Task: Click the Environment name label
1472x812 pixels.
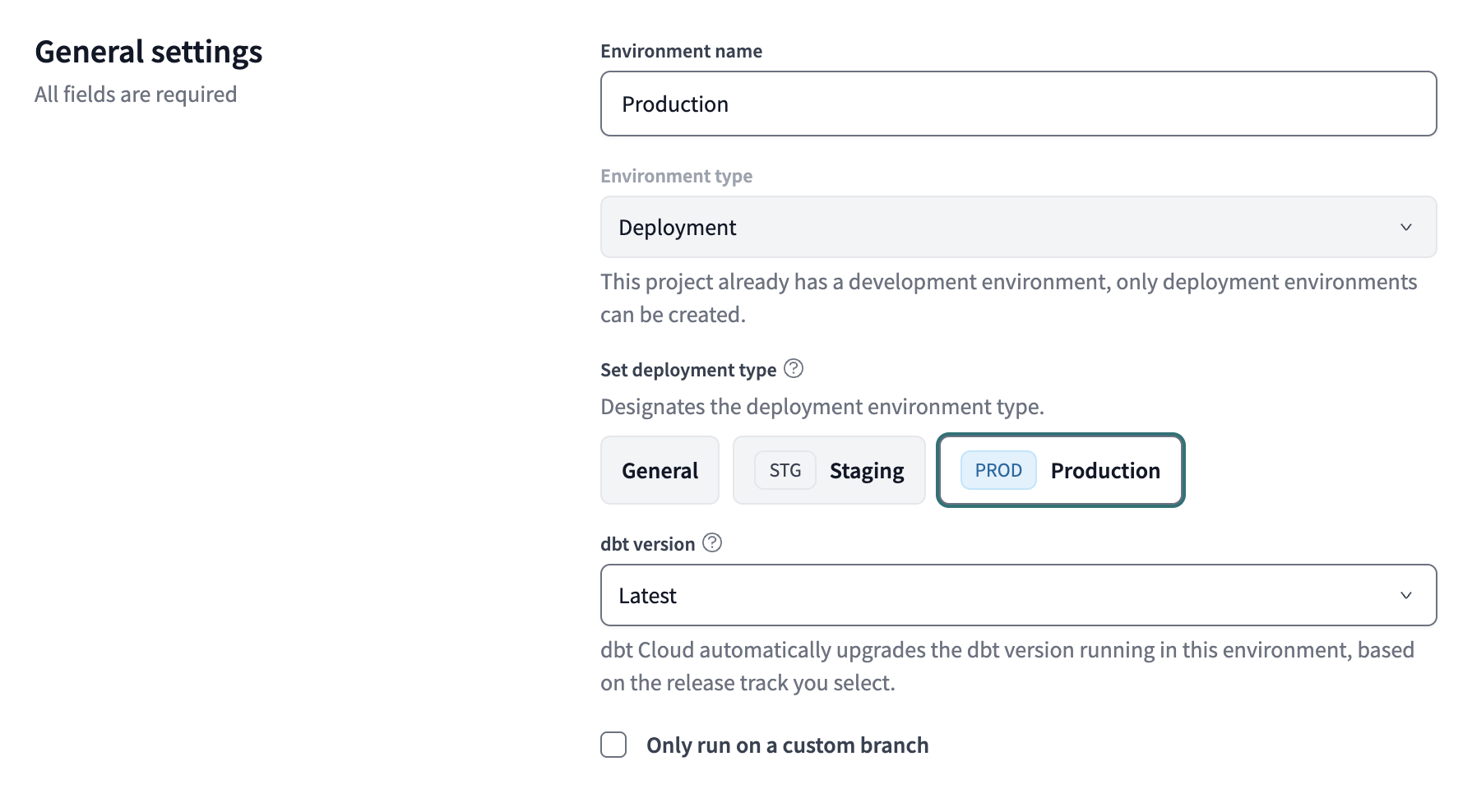Action: click(680, 50)
